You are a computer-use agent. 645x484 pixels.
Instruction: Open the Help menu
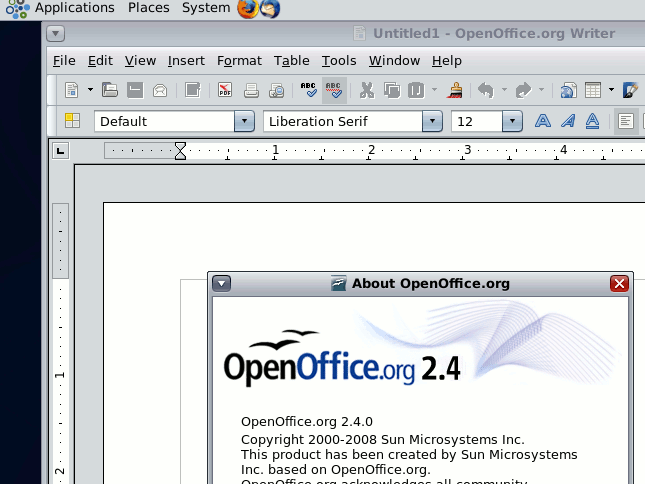point(447,61)
